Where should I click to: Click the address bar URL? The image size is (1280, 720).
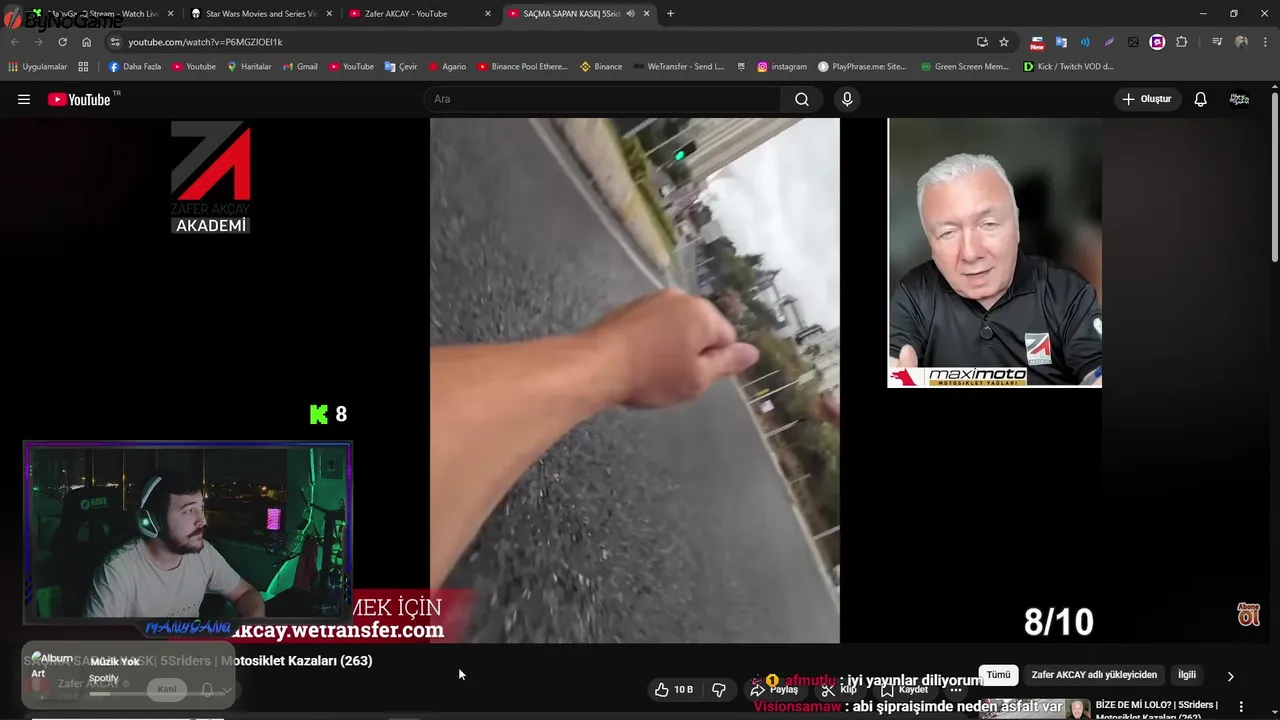coord(205,42)
